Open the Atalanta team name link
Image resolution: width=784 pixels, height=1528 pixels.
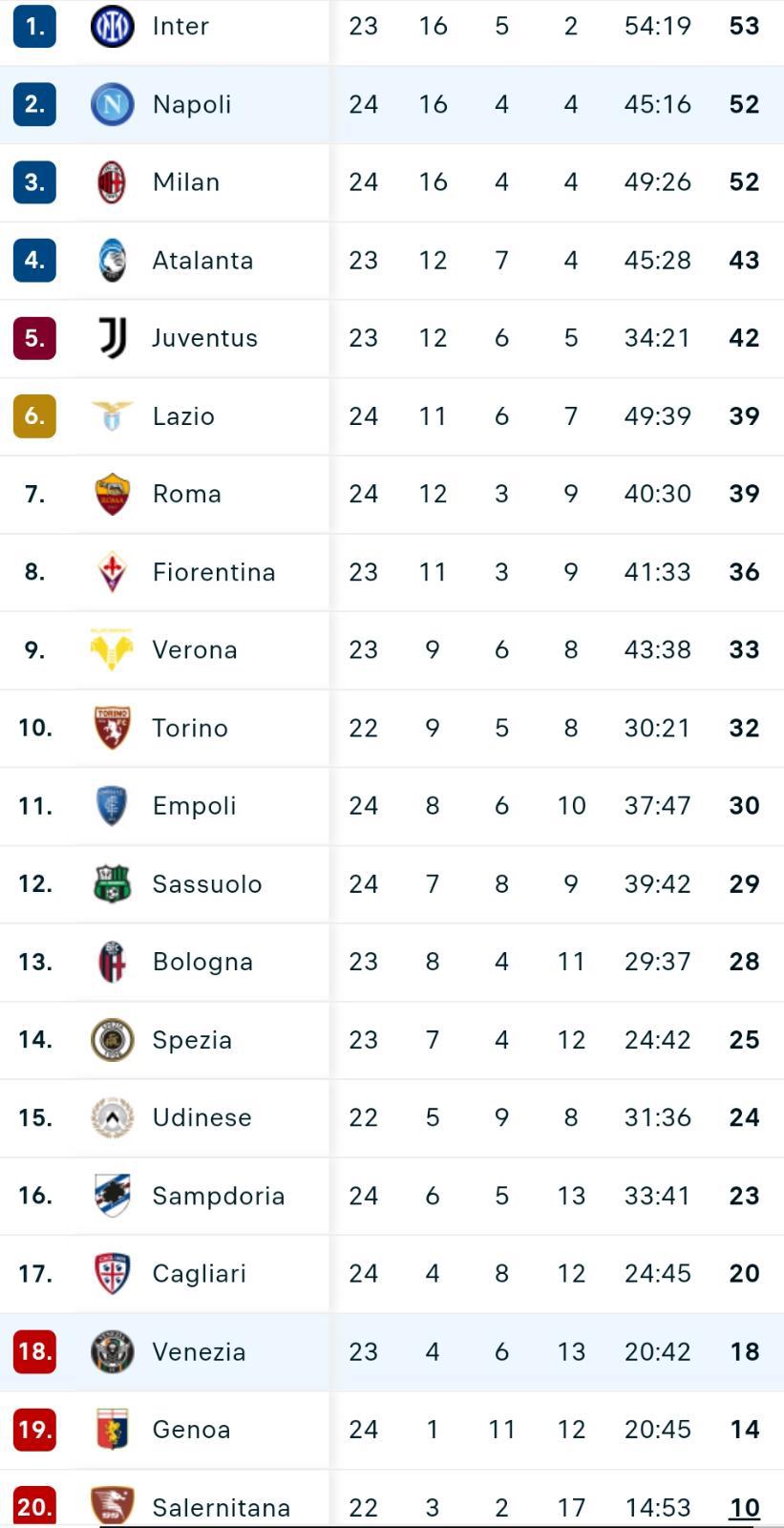pyautogui.click(x=202, y=261)
